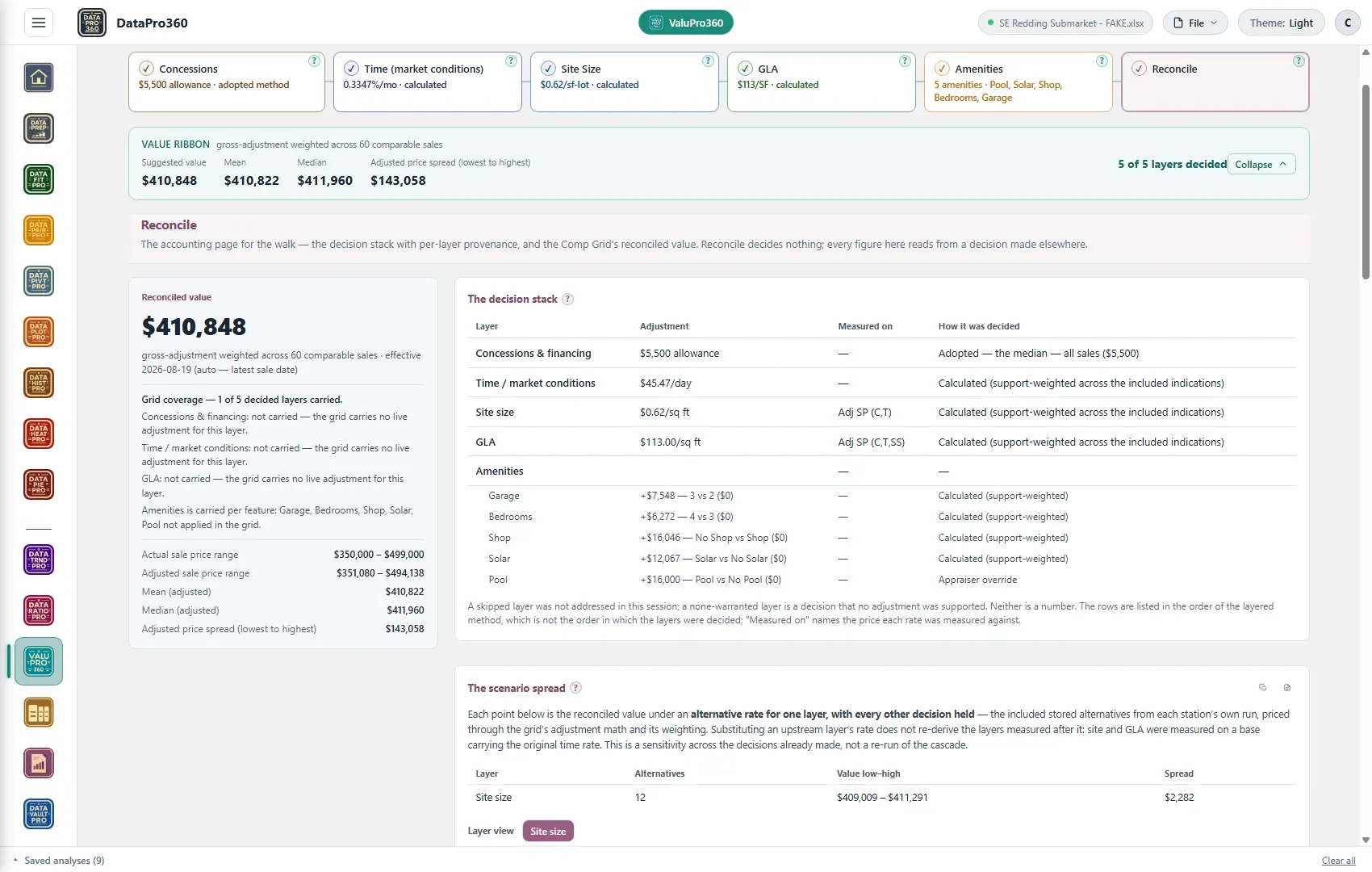Expand the Saved analyses (9) panel
The image size is (1372, 872).
(60, 861)
